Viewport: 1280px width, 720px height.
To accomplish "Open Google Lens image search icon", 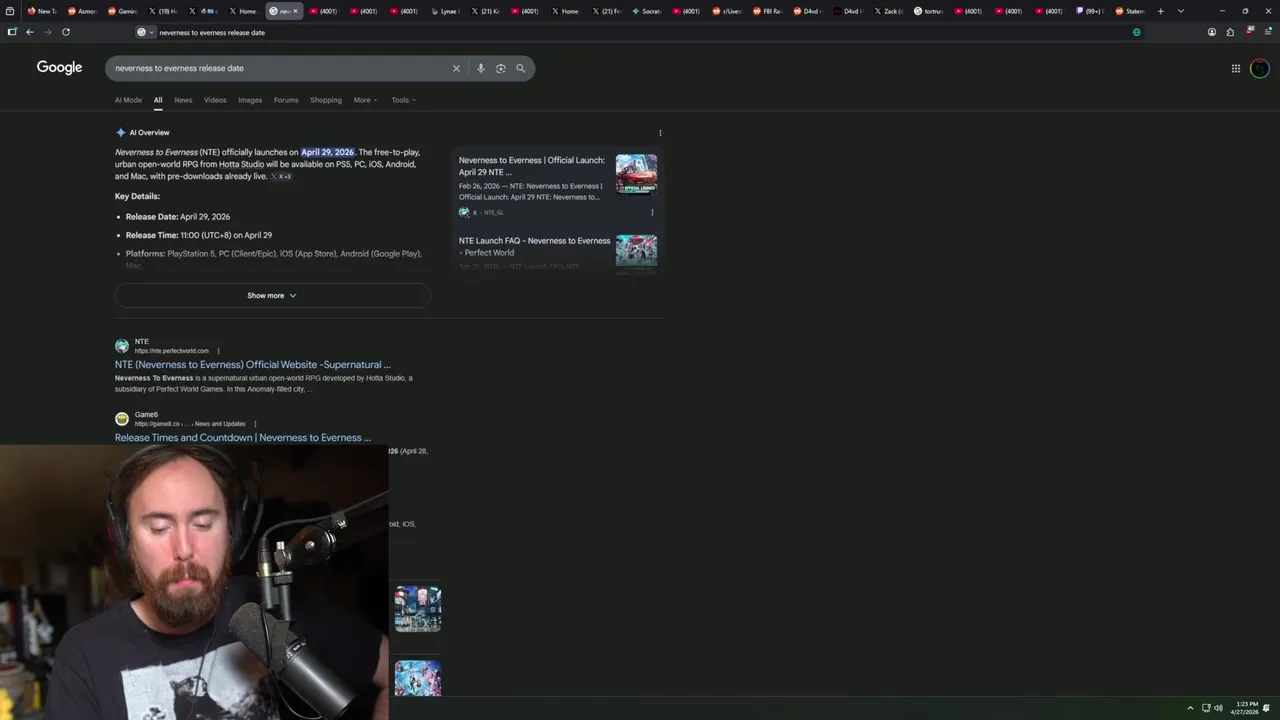I will click(x=500, y=68).
